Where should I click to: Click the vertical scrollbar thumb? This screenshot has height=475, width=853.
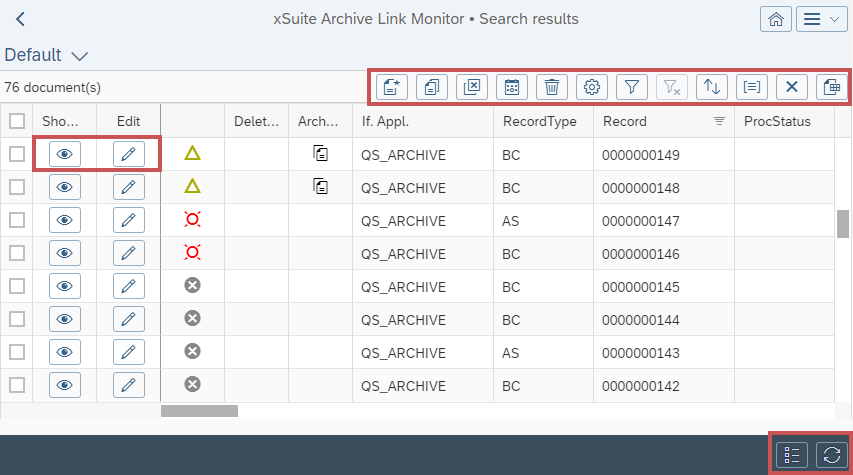843,224
